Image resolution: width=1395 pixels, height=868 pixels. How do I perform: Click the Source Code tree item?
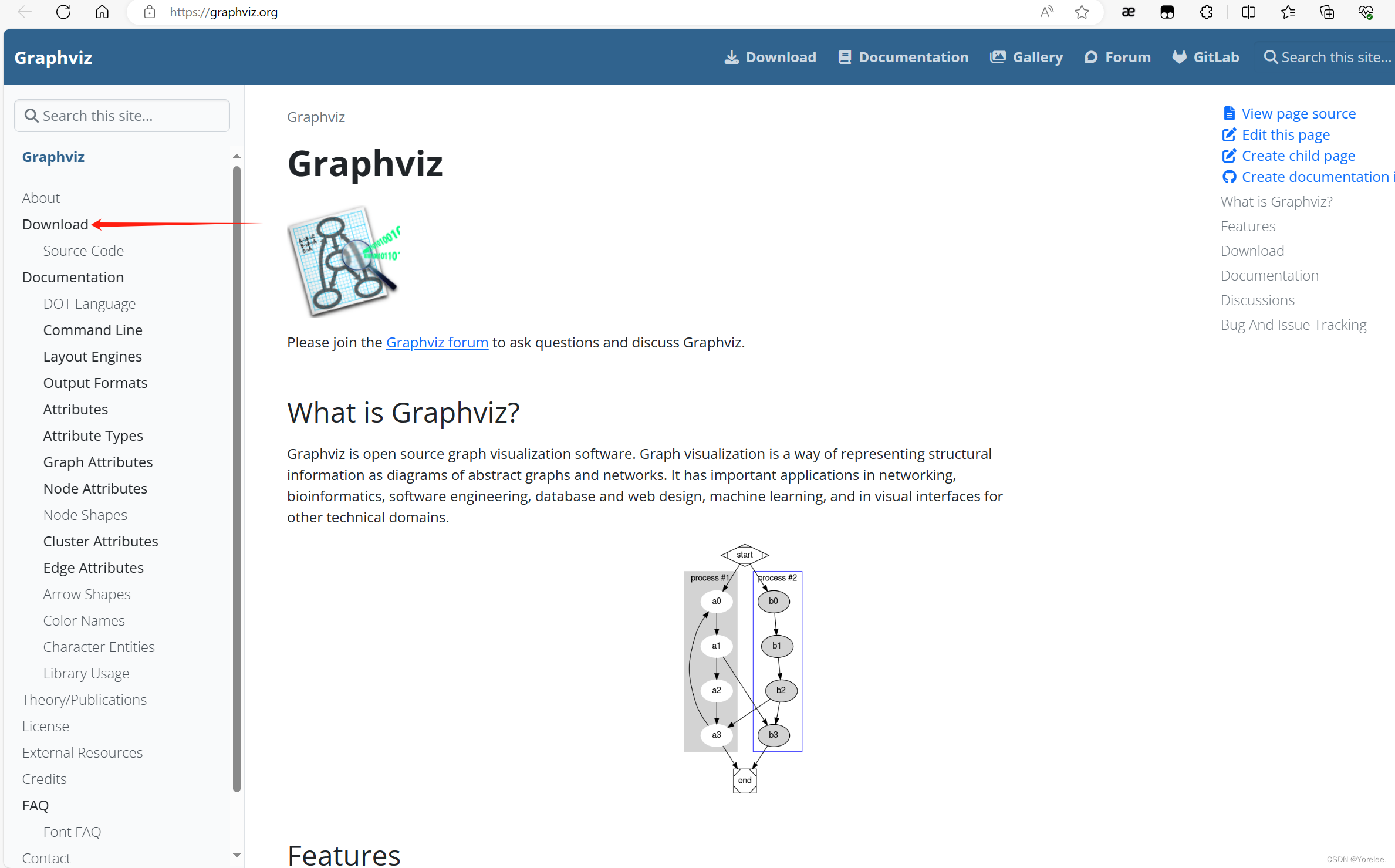[x=82, y=250]
